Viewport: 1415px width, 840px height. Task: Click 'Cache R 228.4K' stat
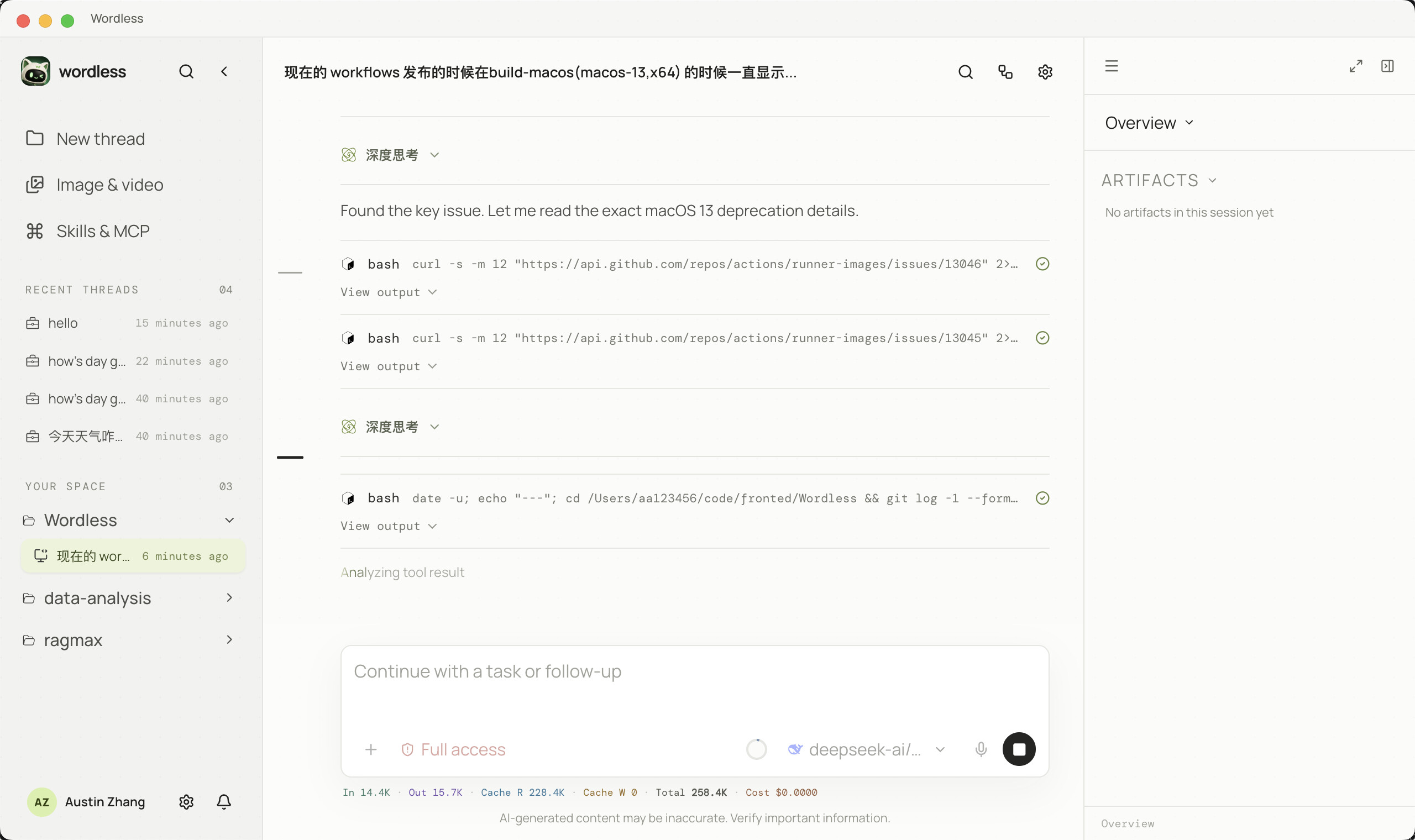coord(522,792)
